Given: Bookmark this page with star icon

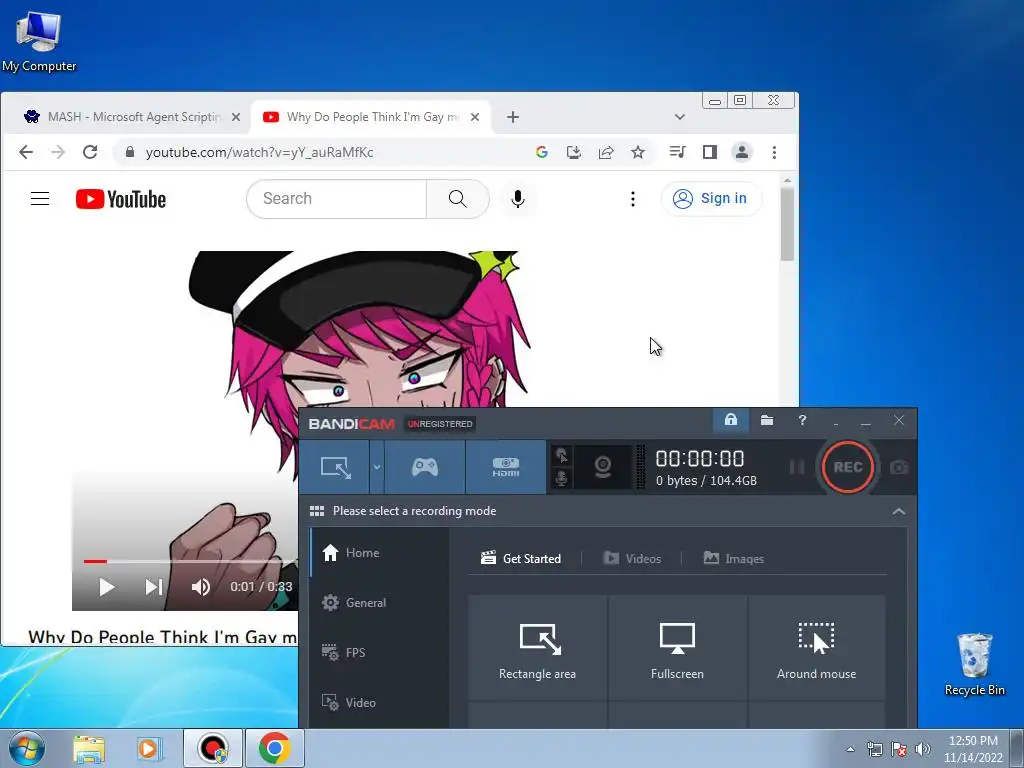Looking at the screenshot, I should point(638,152).
